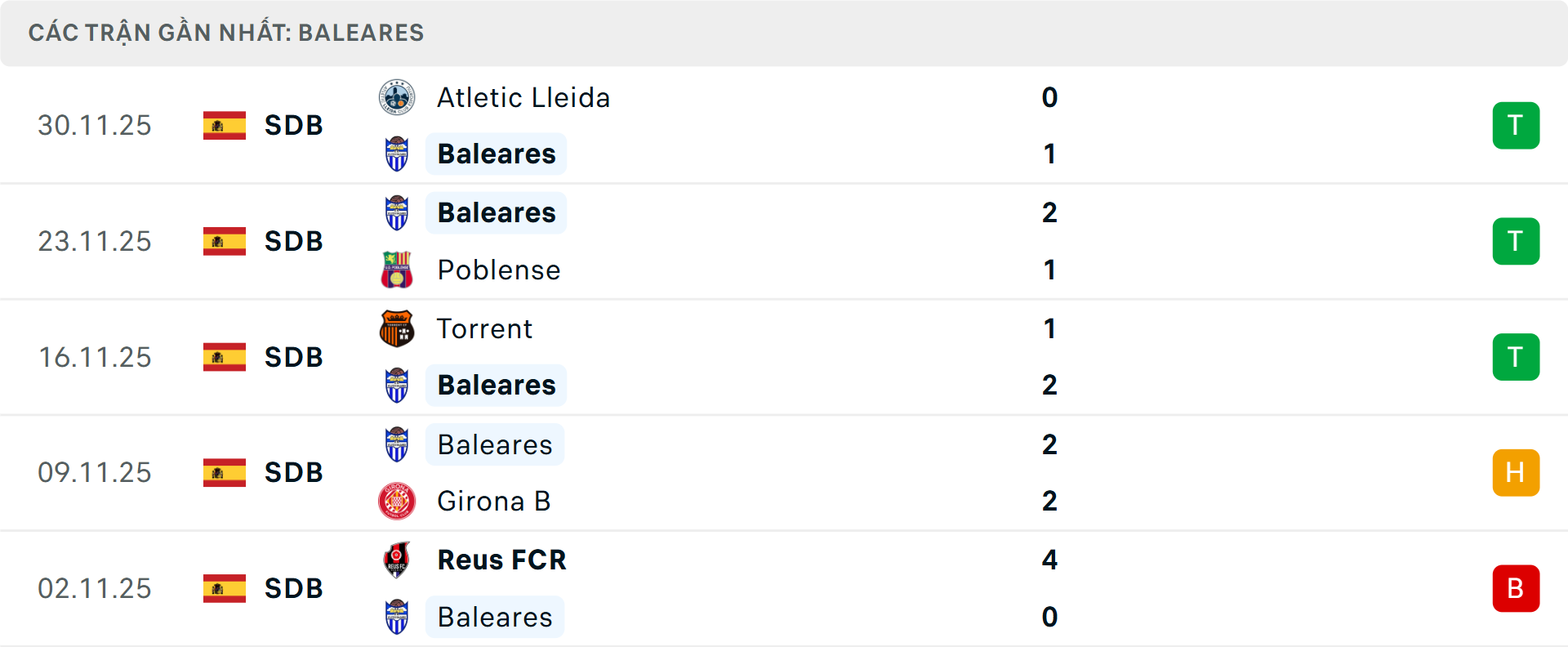Click the Atletic Lleida club crest
The image size is (1568, 647).
tap(397, 97)
